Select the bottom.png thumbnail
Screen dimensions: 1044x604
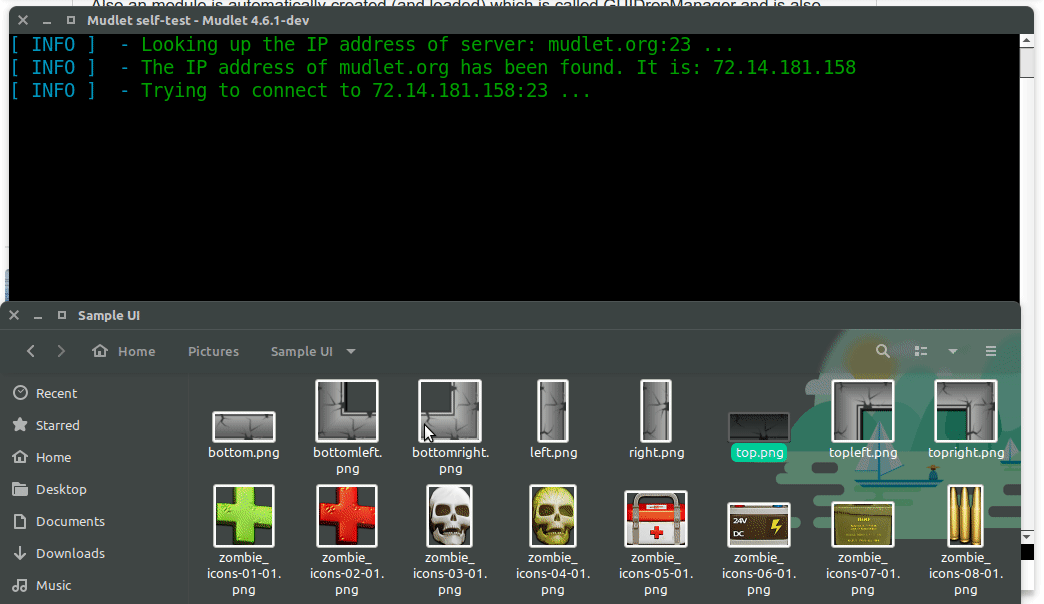(244, 426)
